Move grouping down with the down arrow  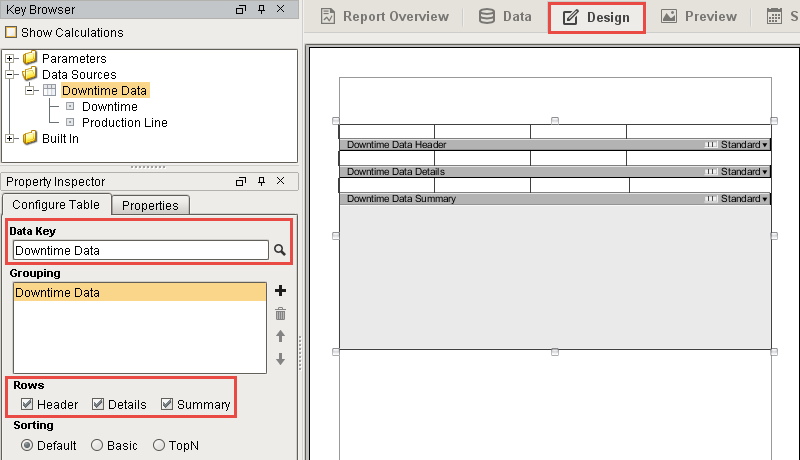[x=280, y=359]
